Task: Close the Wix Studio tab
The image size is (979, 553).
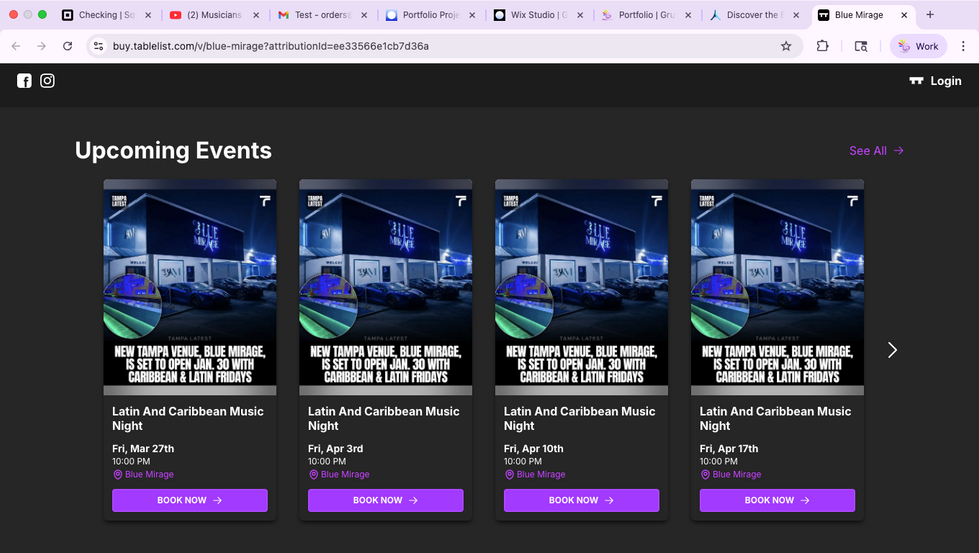Action: [580, 15]
